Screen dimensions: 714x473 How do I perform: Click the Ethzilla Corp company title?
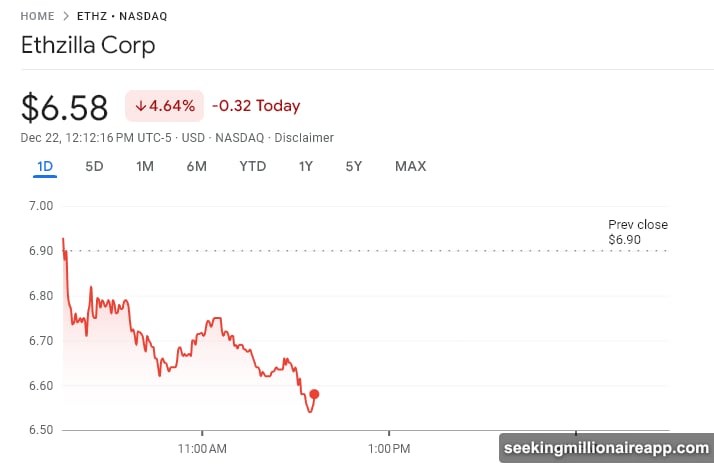[x=88, y=46]
